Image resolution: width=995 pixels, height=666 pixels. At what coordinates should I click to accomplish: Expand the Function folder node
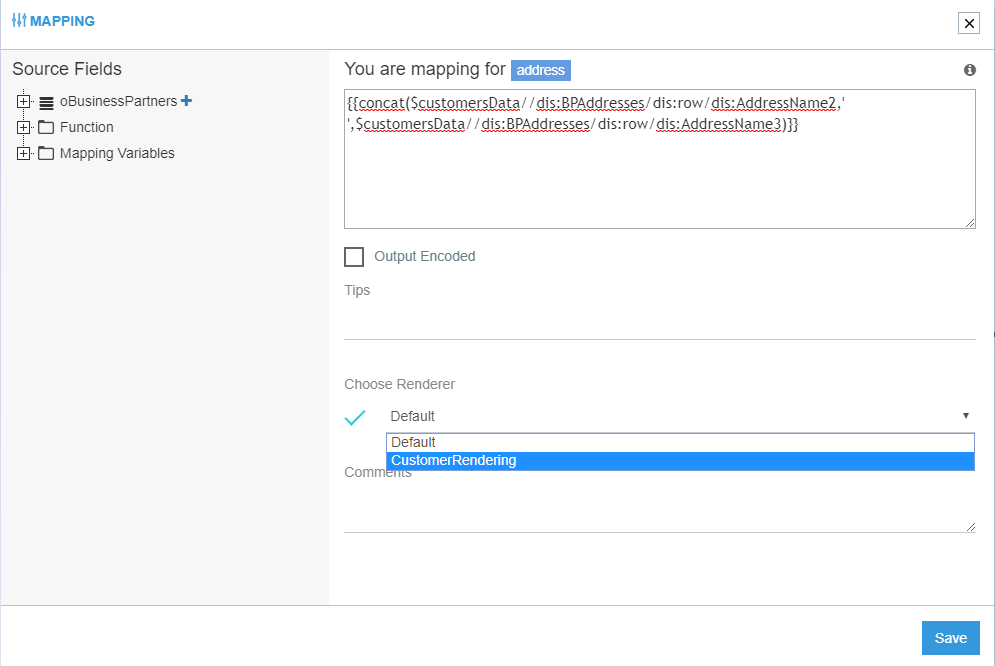(24, 127)
